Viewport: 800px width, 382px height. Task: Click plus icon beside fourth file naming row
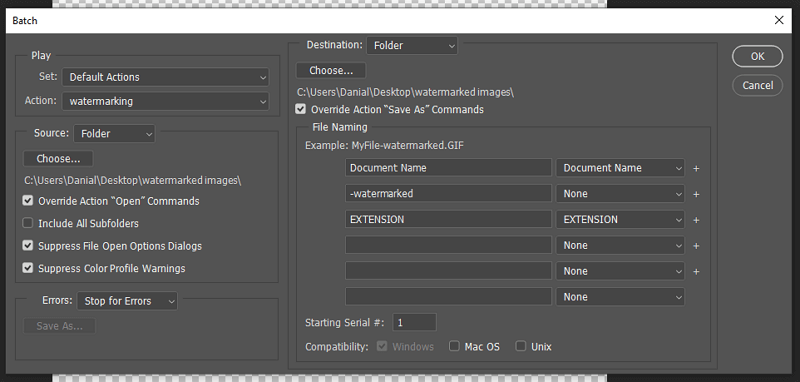click(x=696, y=246)
